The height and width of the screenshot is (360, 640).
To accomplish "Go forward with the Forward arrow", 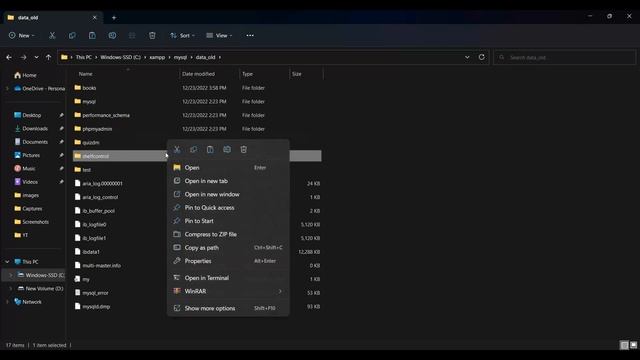I will [23, 57].
